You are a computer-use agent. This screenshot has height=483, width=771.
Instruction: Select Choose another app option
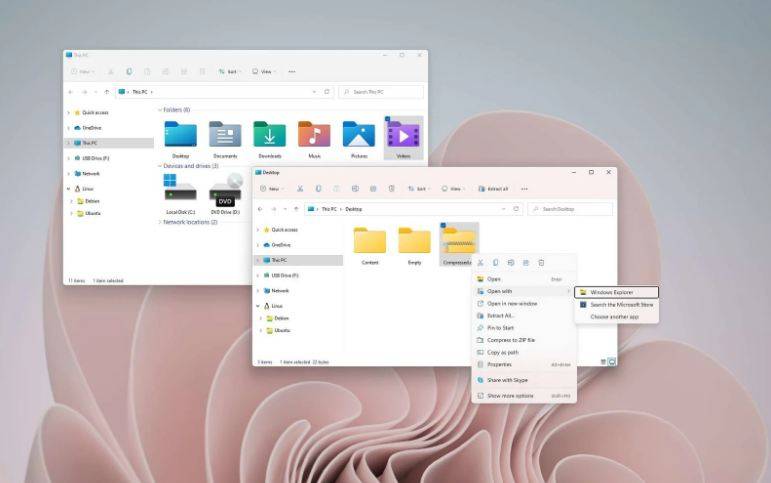pyautogui.click(x=617, y=317)
